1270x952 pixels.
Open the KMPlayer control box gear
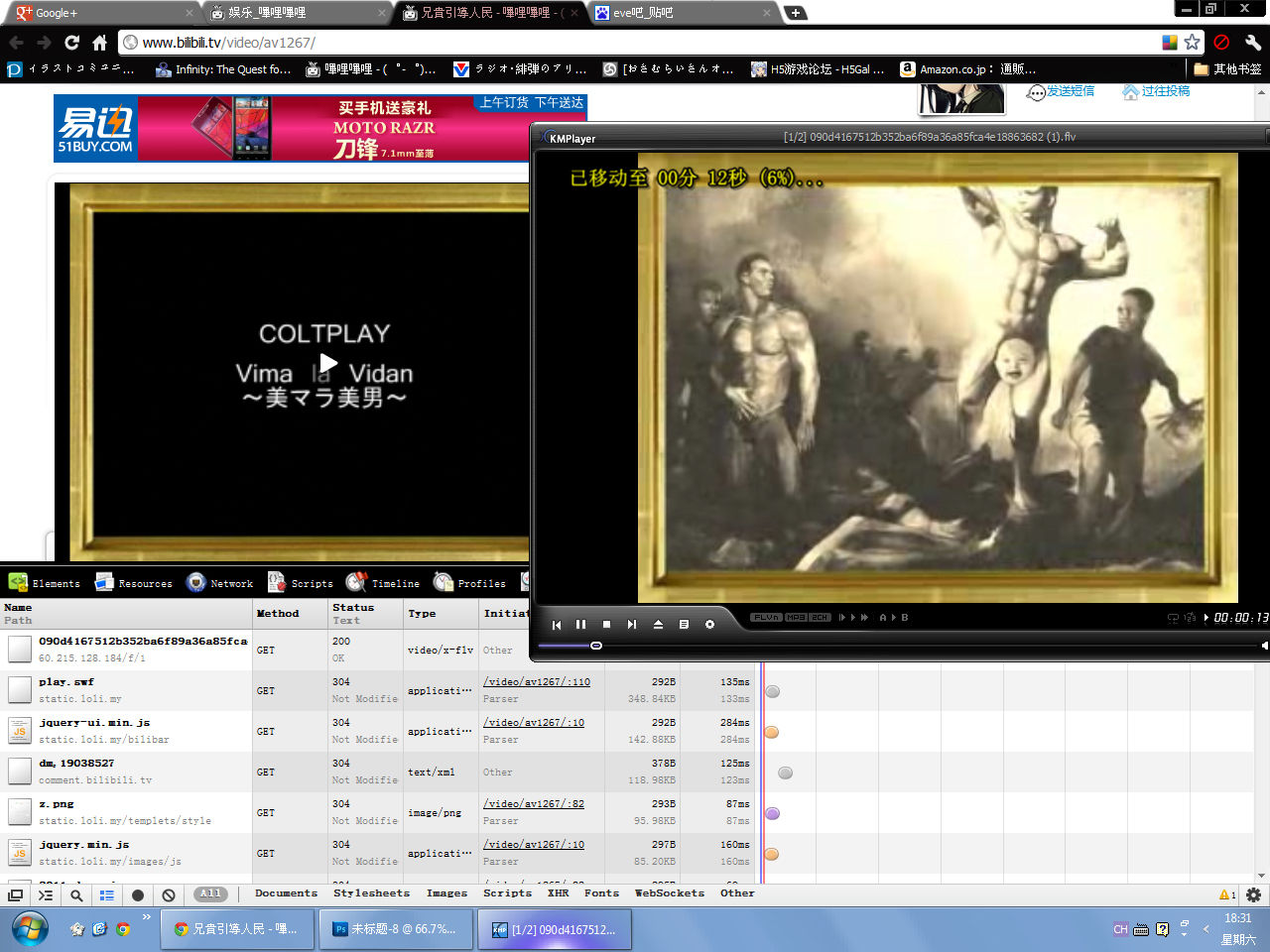point(709,624)
